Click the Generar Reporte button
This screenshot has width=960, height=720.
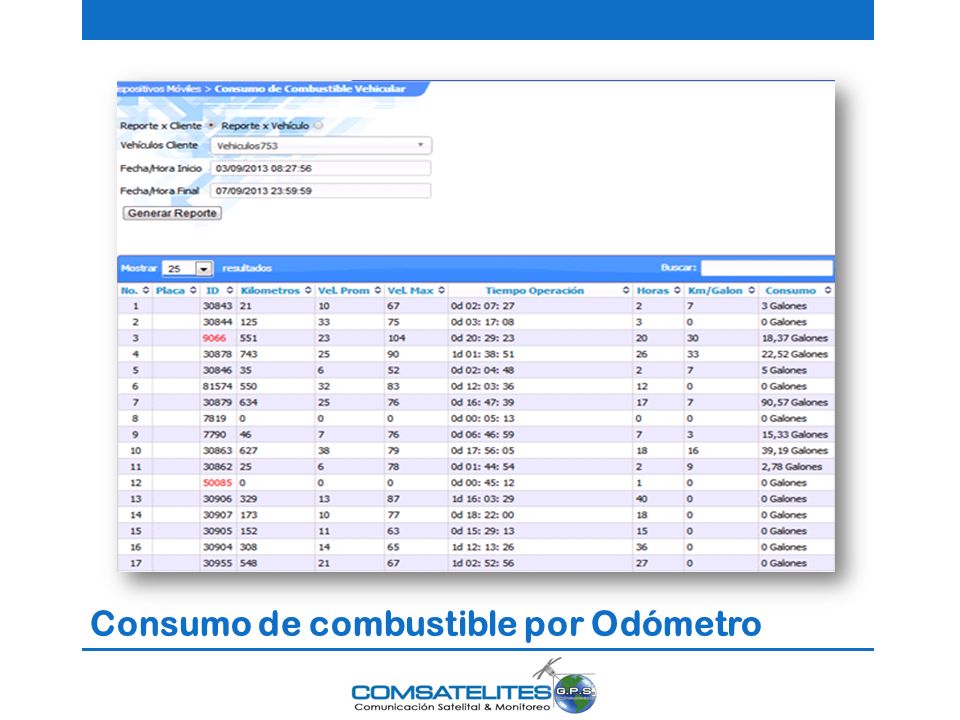click(x=172, y=213)
